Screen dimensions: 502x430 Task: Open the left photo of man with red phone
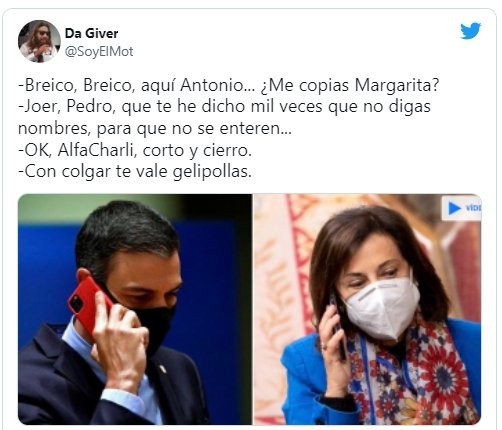tap(135, 309)
